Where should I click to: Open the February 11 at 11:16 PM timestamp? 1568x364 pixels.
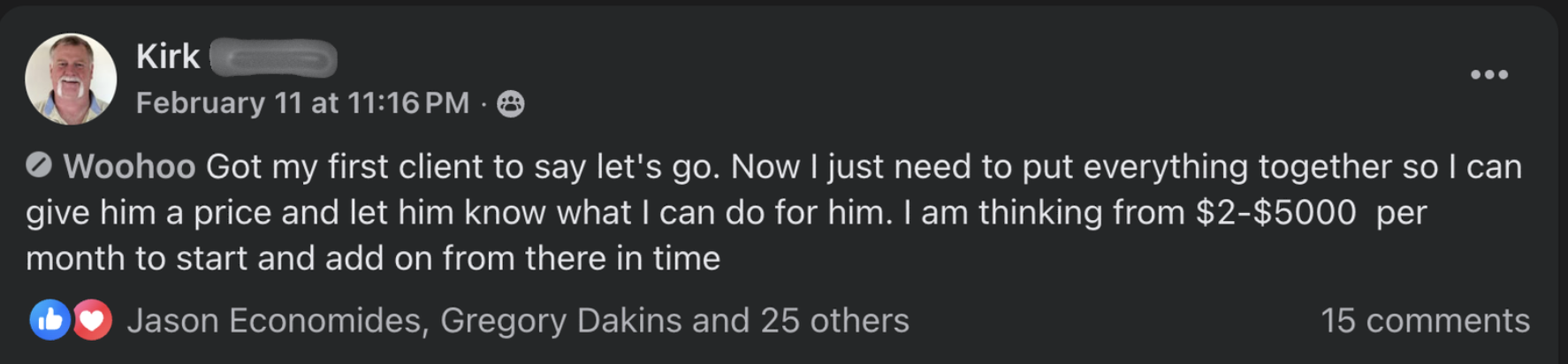(x=302, y=103)
